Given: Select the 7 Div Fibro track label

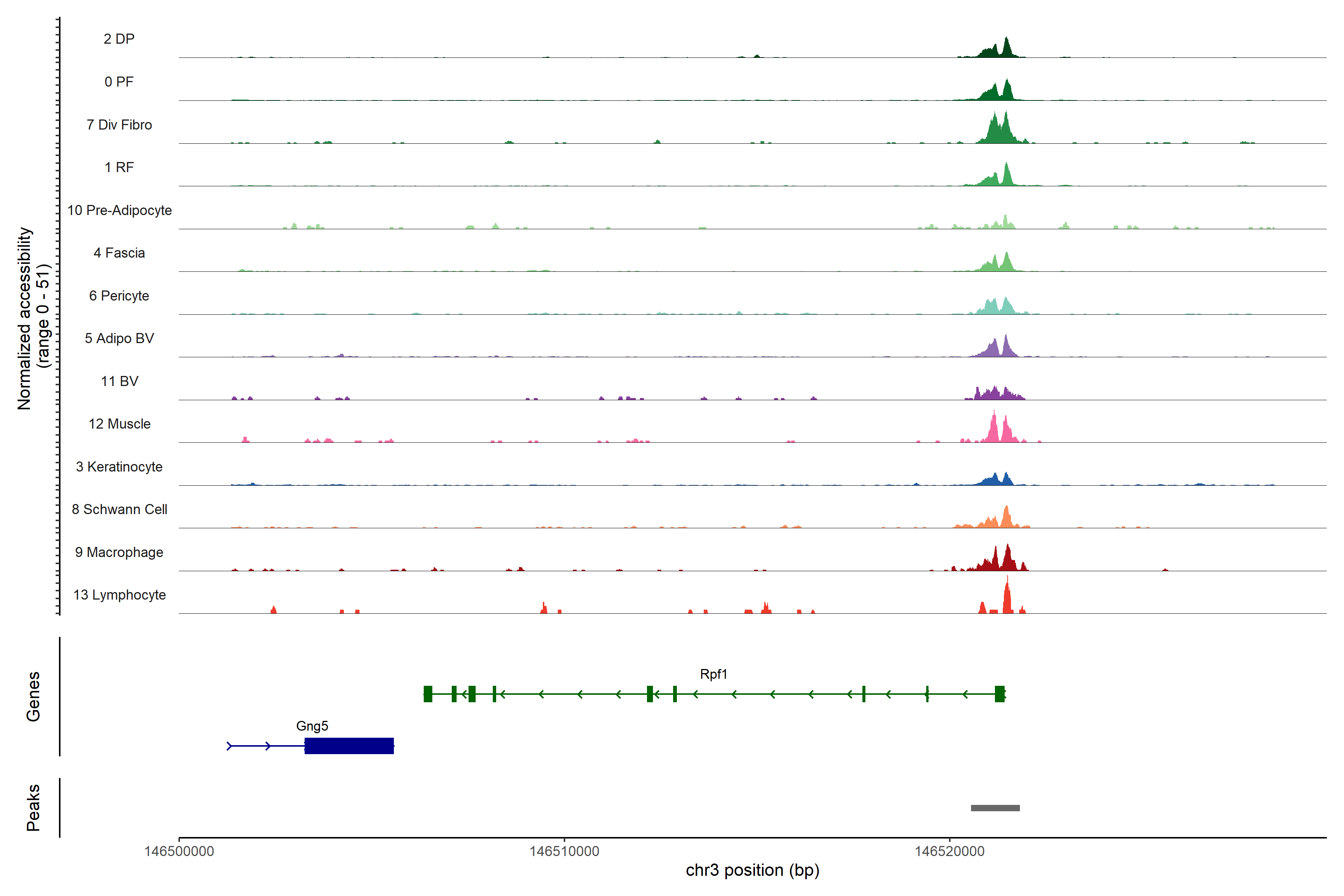Looking at the screenshot, I should (119, 125).
